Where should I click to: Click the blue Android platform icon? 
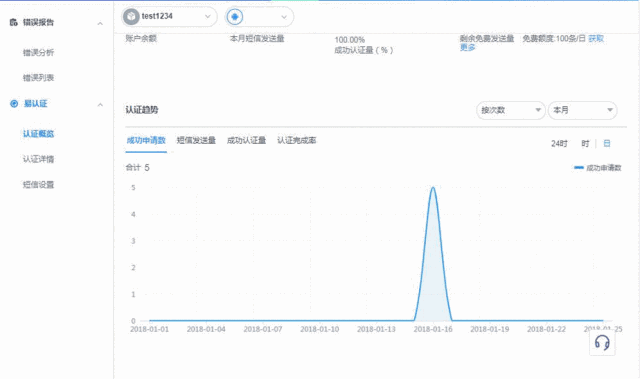pos(235,17)
